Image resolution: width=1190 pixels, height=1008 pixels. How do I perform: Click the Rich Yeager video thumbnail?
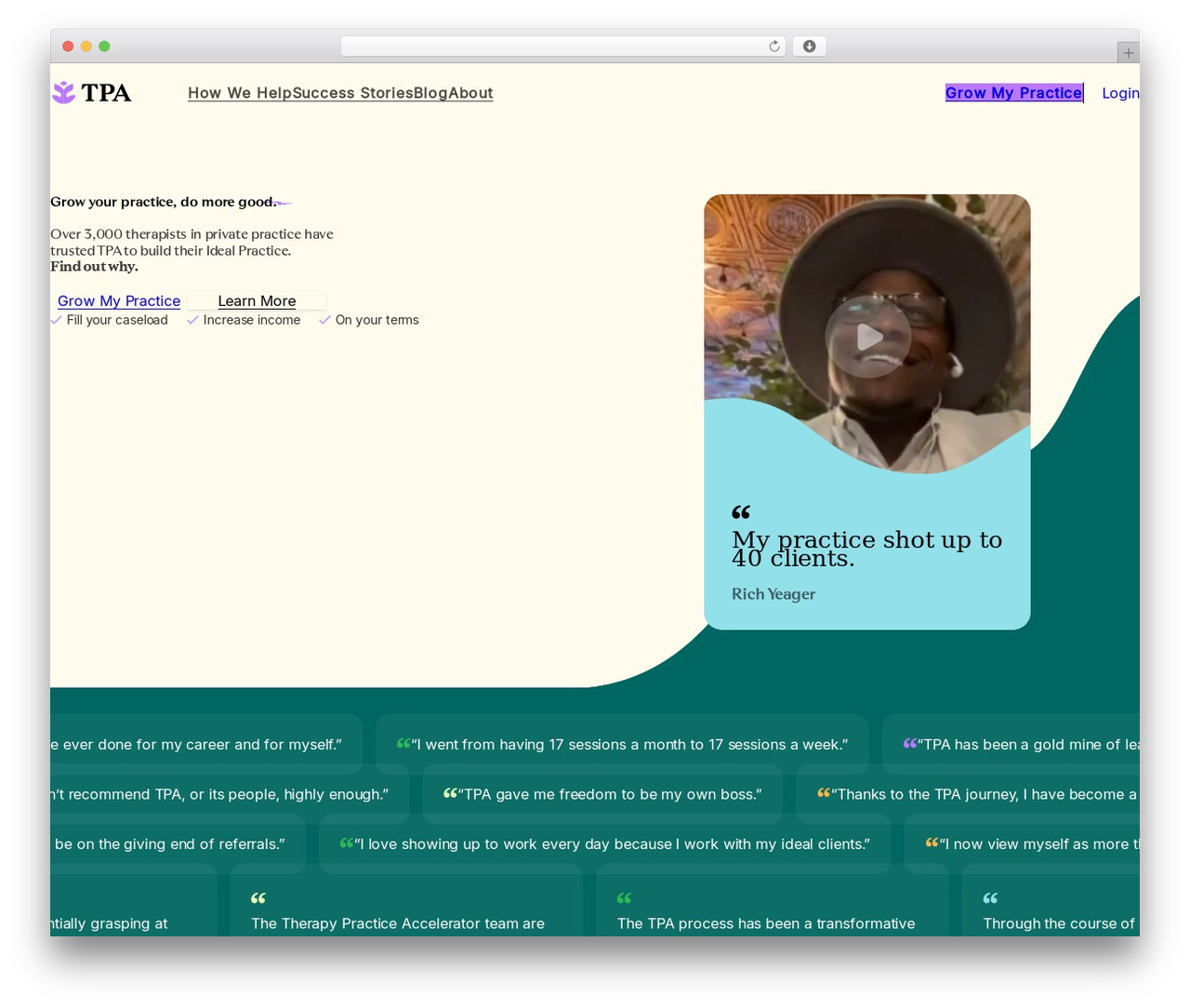pyautogui.click(x=866, y=333)
